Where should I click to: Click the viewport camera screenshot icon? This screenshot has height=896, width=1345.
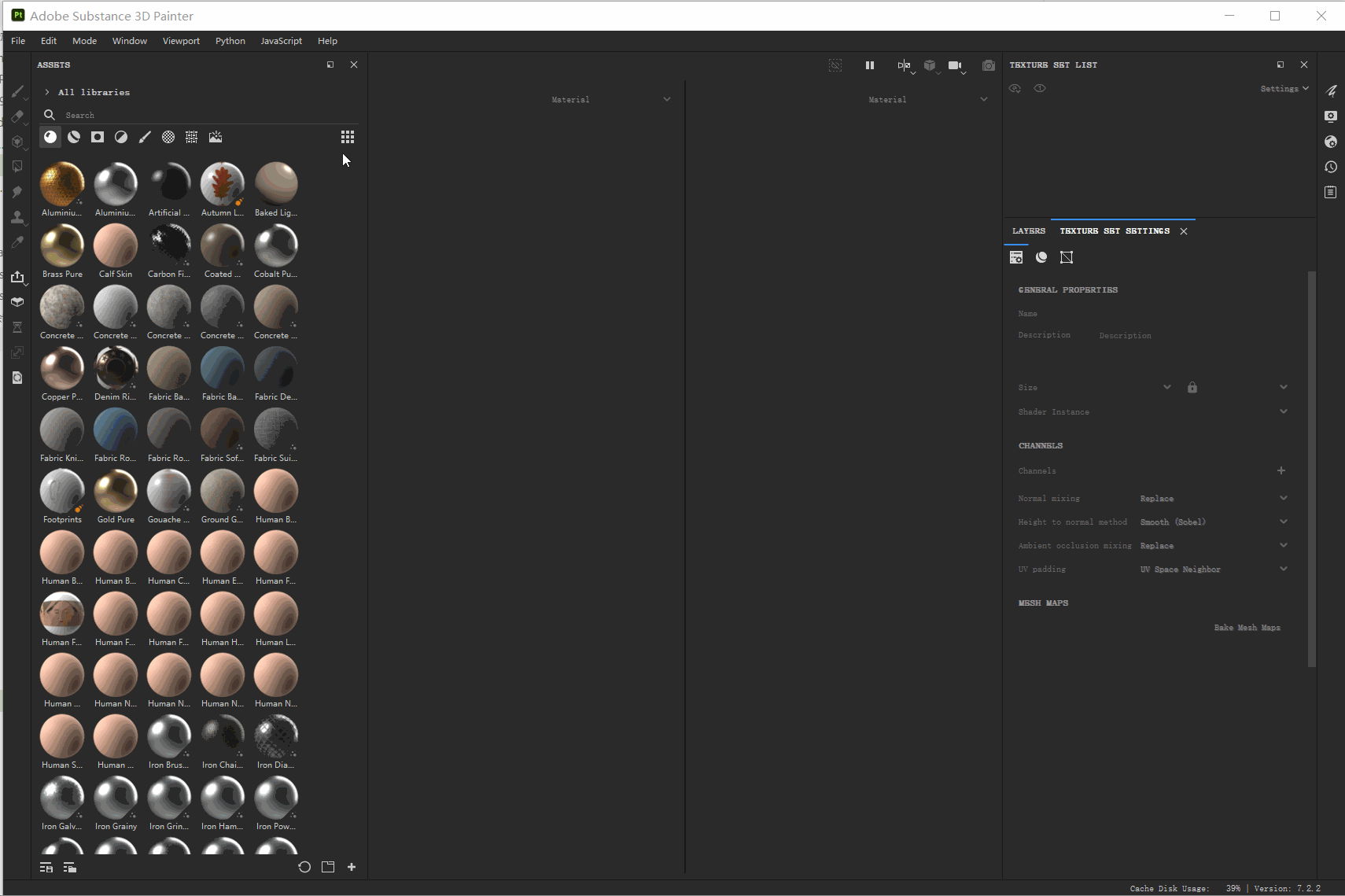tap(989, 65)
